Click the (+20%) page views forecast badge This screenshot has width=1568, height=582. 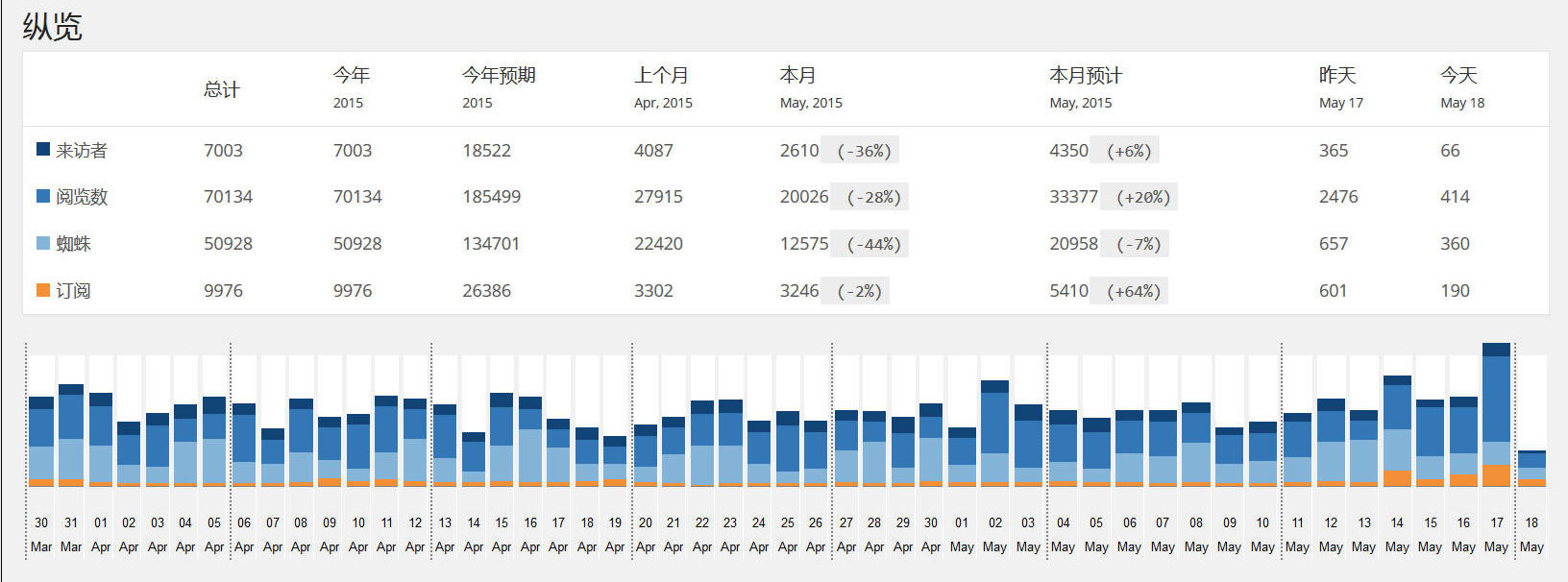click(x=1143, y=197)
